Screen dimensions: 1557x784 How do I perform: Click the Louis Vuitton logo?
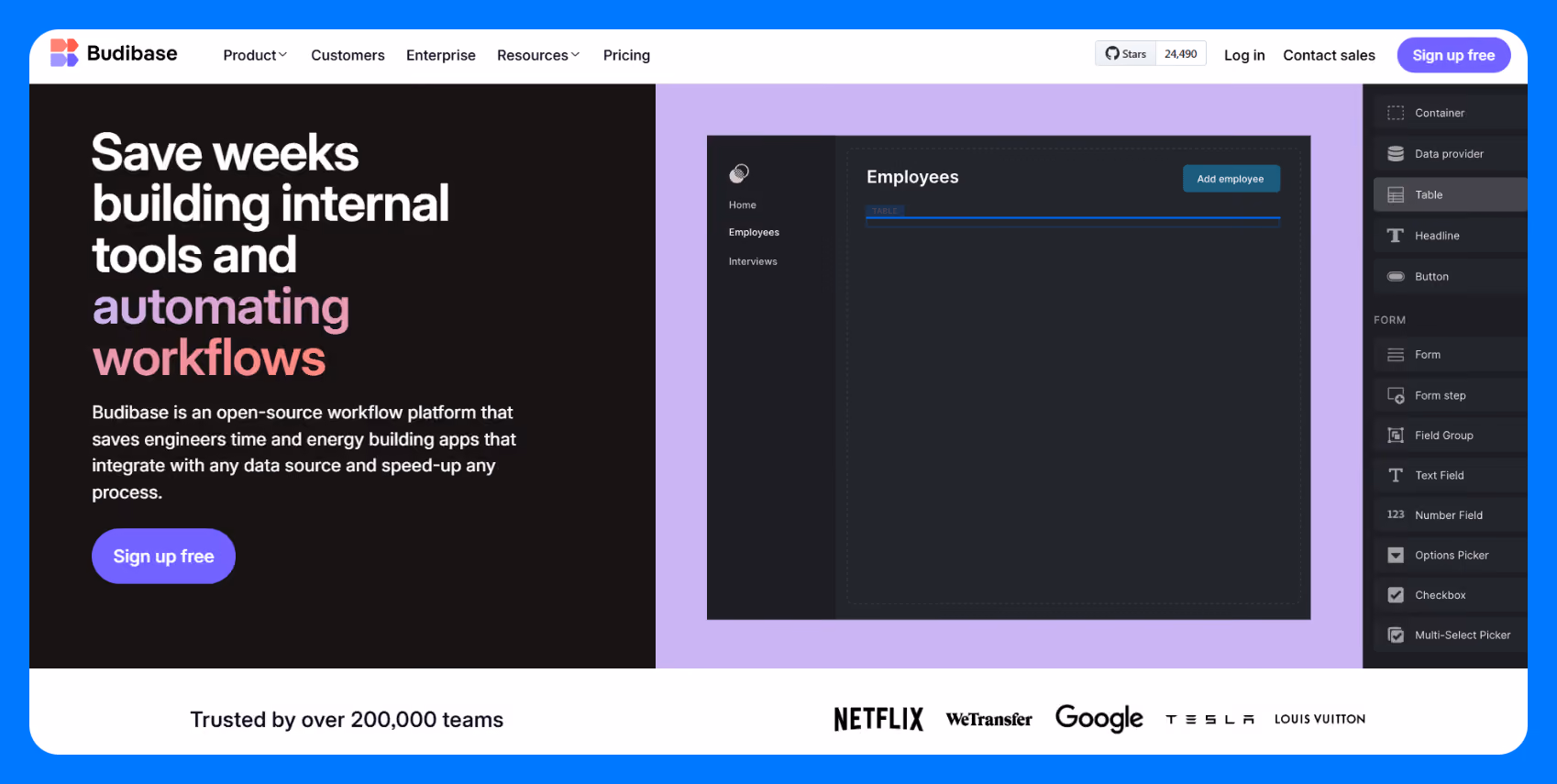(1320, 719)
